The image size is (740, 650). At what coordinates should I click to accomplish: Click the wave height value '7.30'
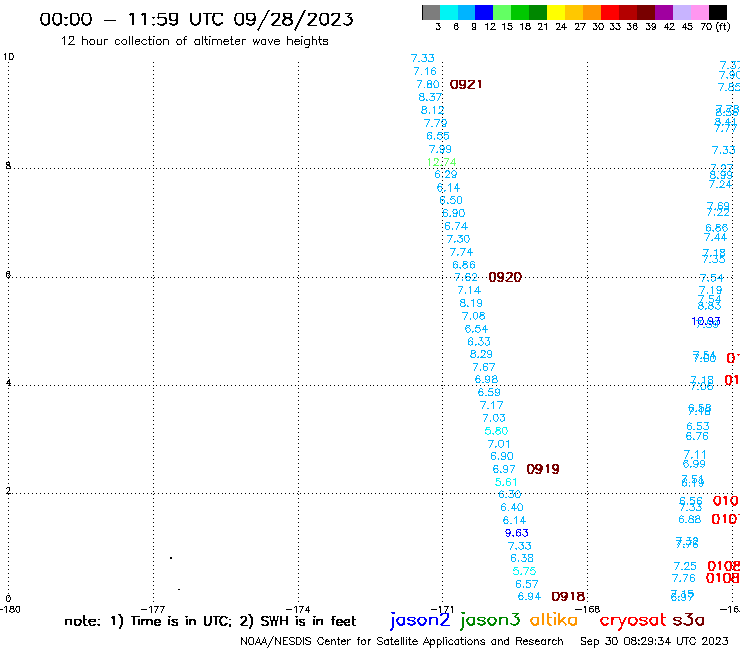(x=458, y=239)
